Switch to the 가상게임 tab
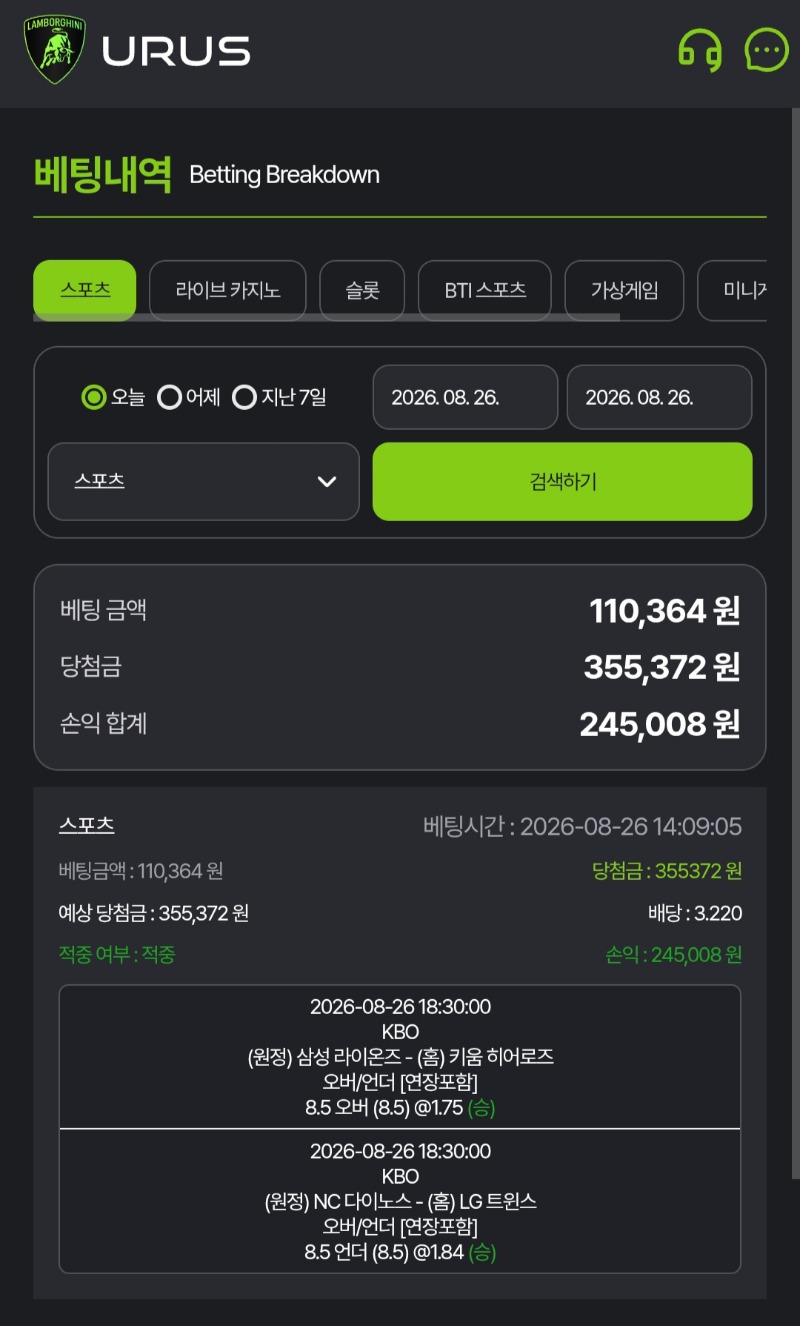Image resolution: width=800 pixels, height=1326 pixels. click(x=624, y=290)
